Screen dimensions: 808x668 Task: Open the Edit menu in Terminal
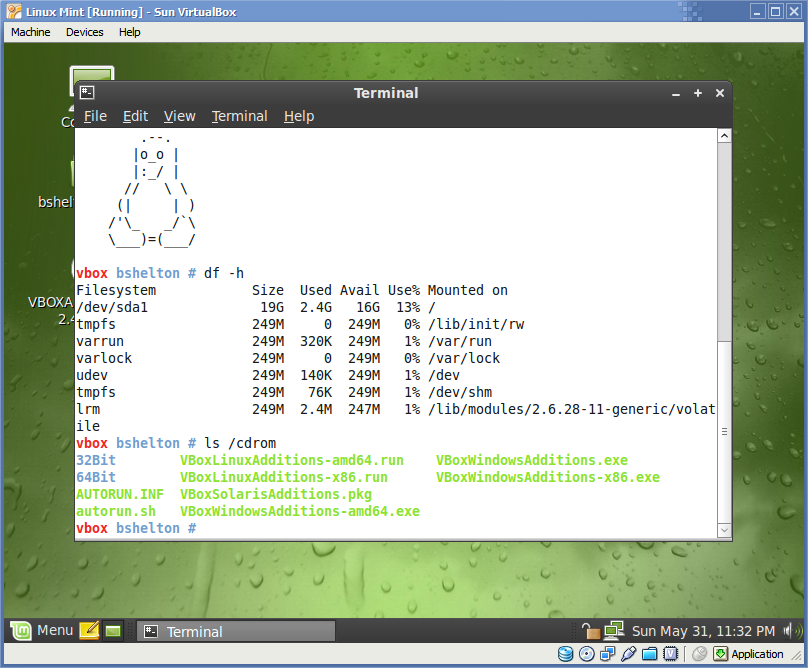[x=135, y=116]
